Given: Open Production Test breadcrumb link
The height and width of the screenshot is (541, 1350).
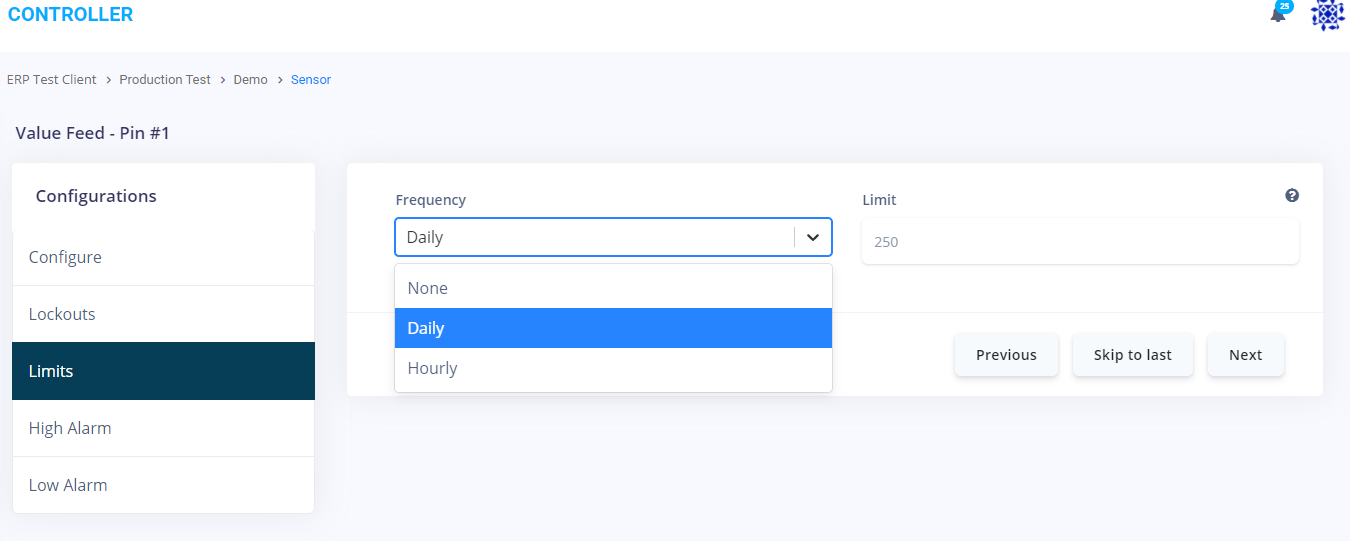Looking at the screenshot, I should (165, 80).
